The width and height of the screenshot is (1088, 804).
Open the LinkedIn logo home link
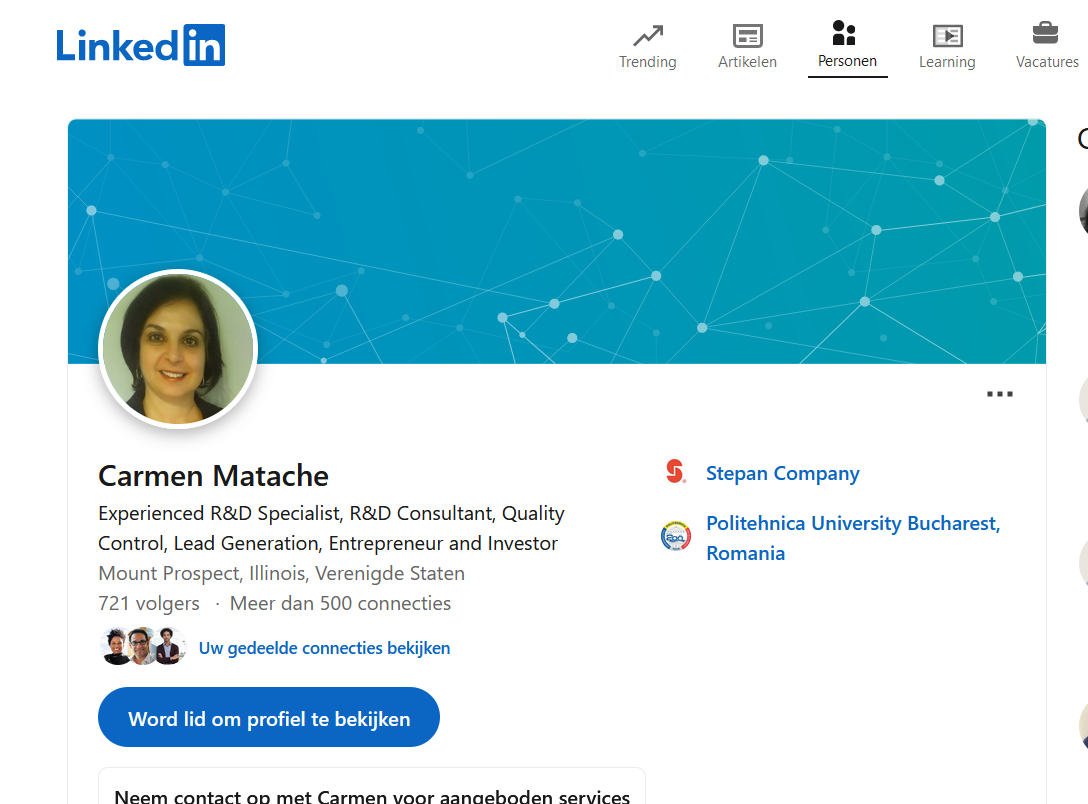140,45
